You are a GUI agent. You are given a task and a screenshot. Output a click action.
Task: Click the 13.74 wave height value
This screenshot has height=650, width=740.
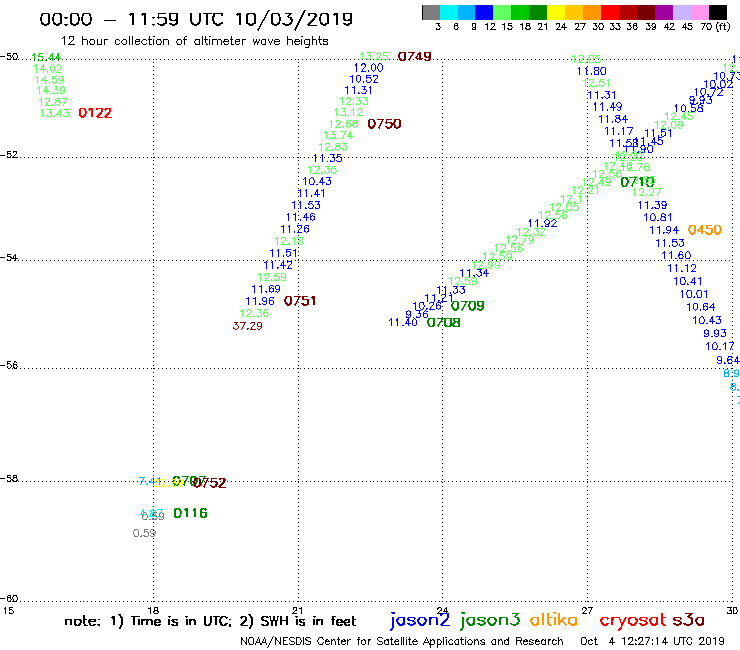338,135
